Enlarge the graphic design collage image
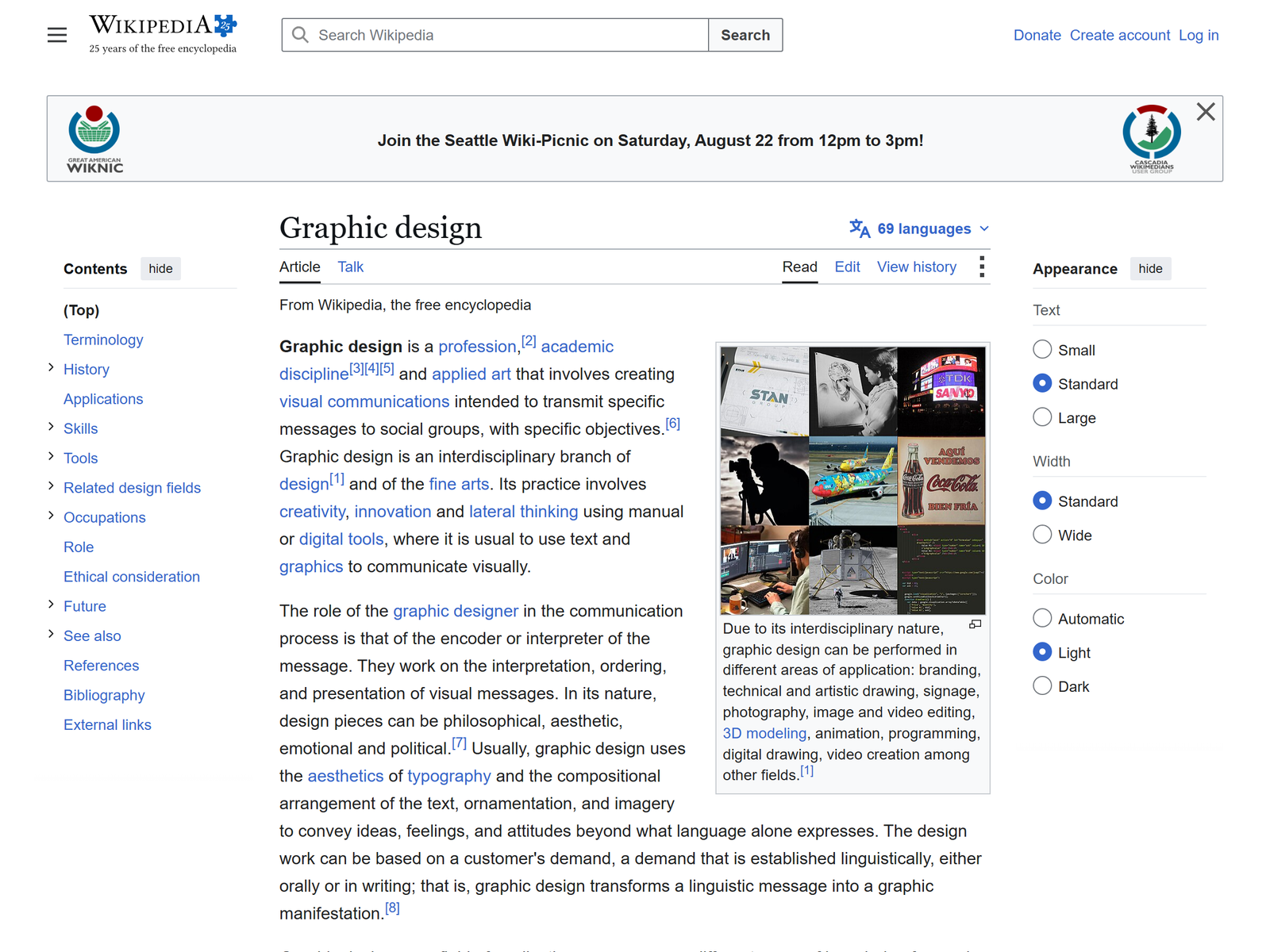Image resolution: width=1270 pixels, height=952 pixels. point(975,624)
